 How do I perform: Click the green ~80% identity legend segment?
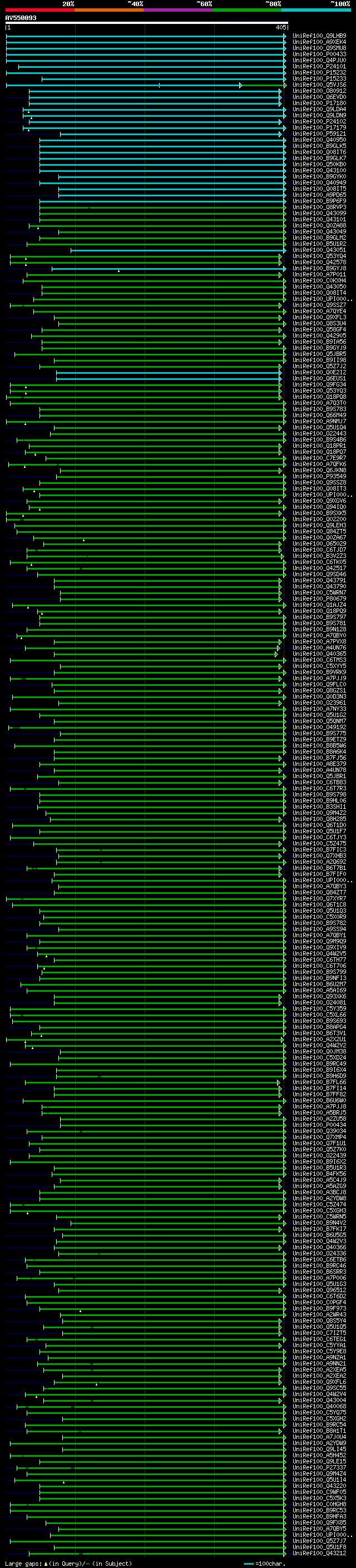coord(247,10)
